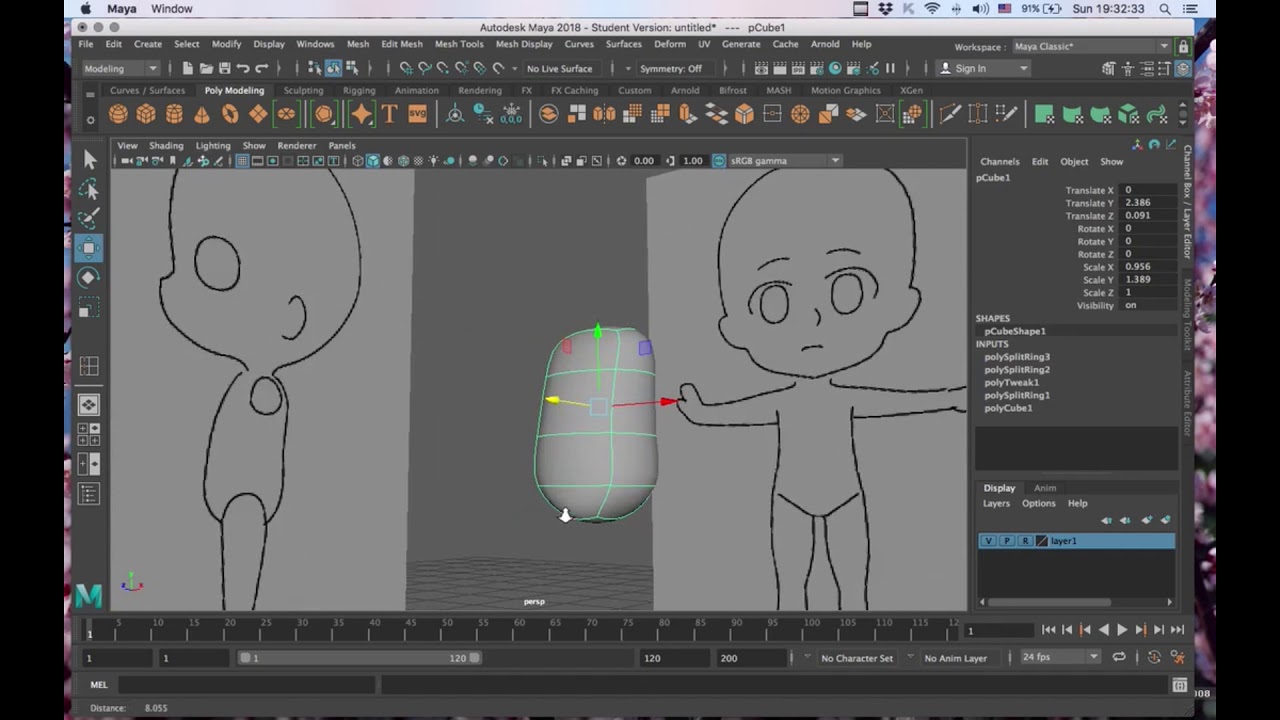
Task: Activate the Move tool in toolbox
Action: point(89,248)
